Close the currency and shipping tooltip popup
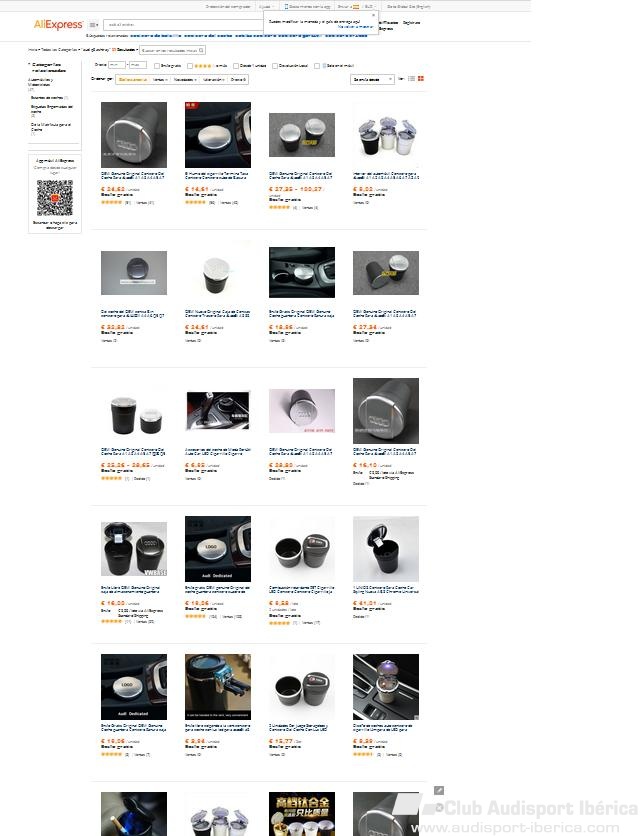 coord(373,15)
